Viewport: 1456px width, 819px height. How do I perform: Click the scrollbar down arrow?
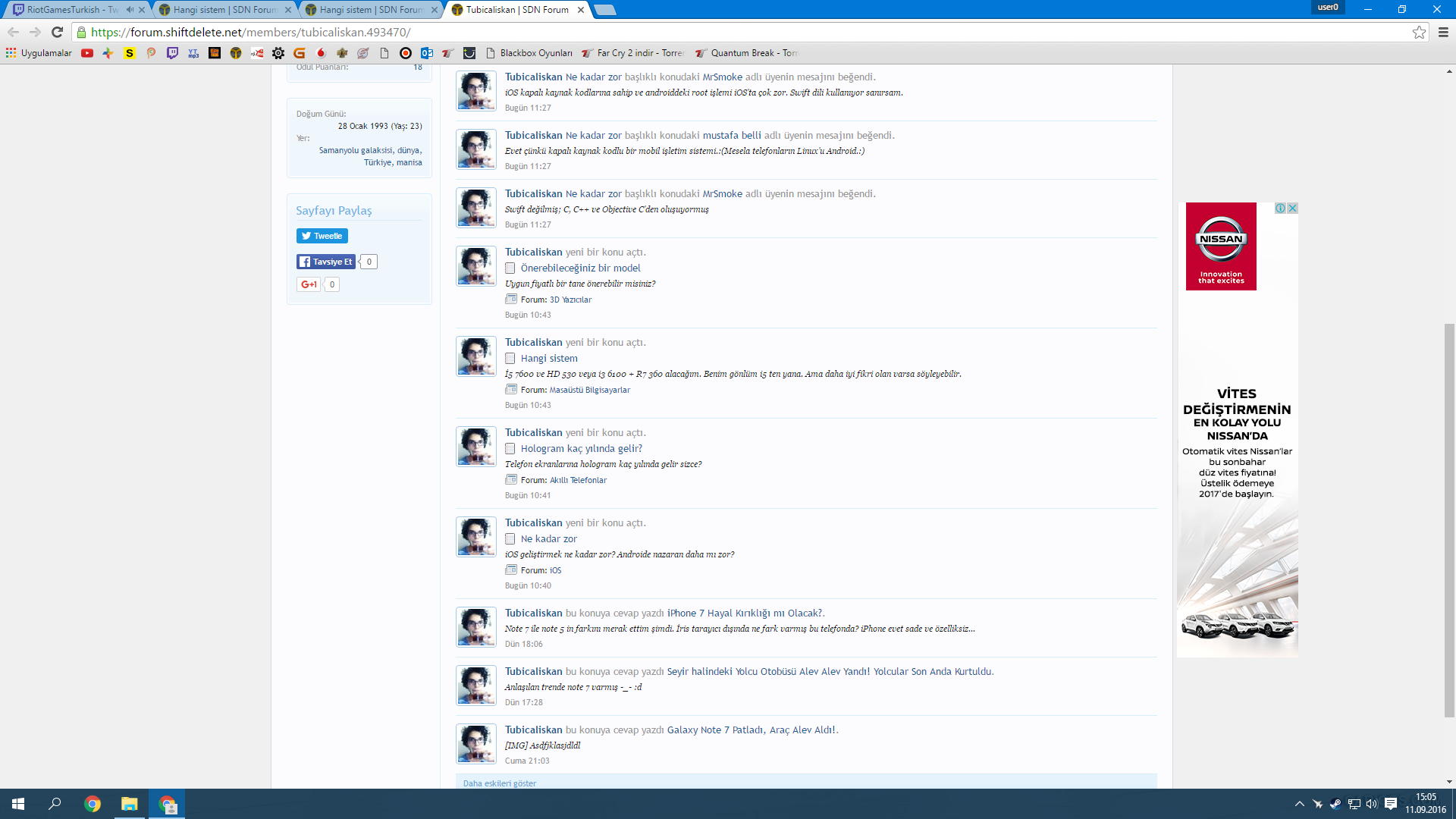point(1449,782)
